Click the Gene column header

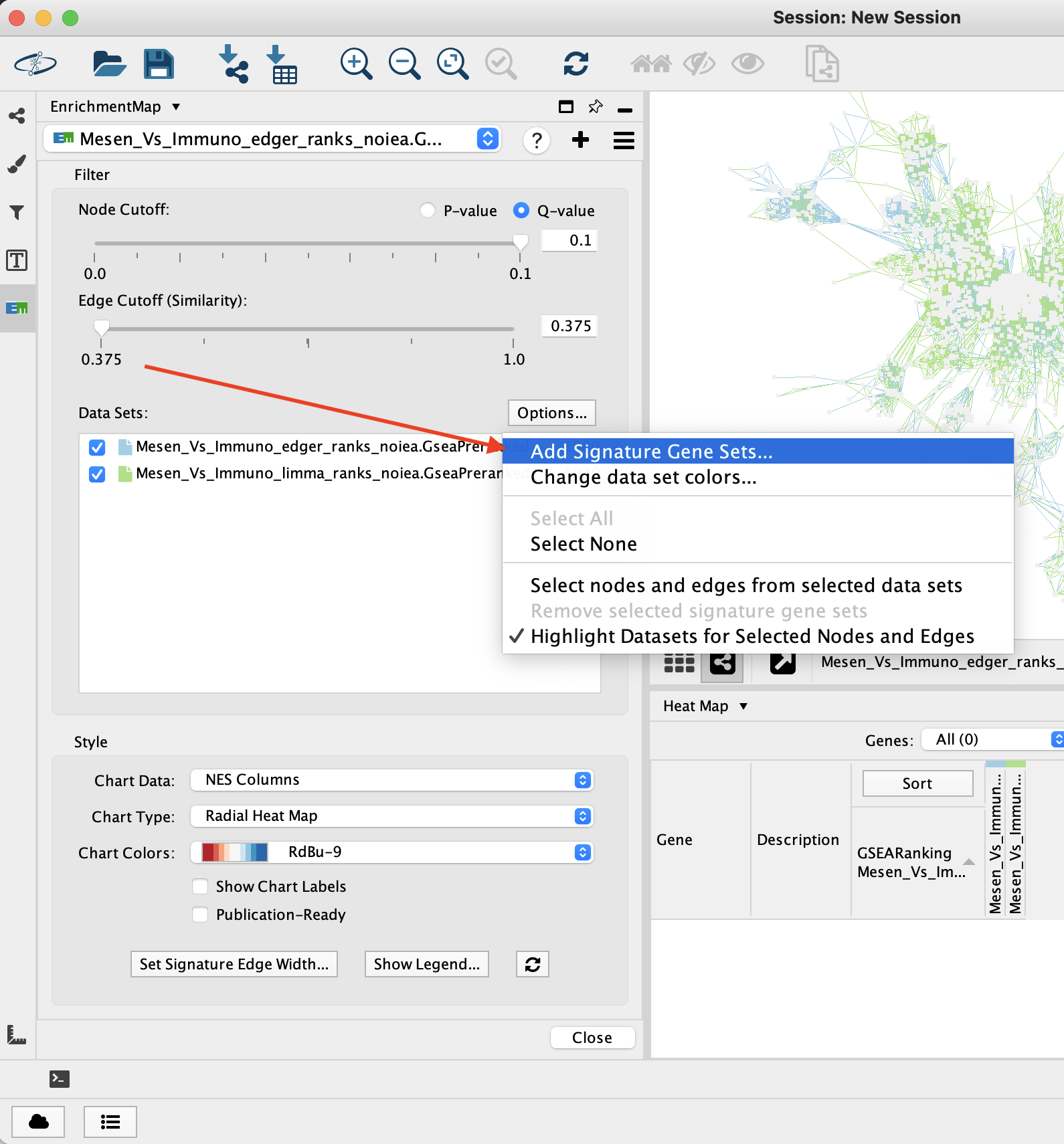pyautogui.click(x=701, y=840)
